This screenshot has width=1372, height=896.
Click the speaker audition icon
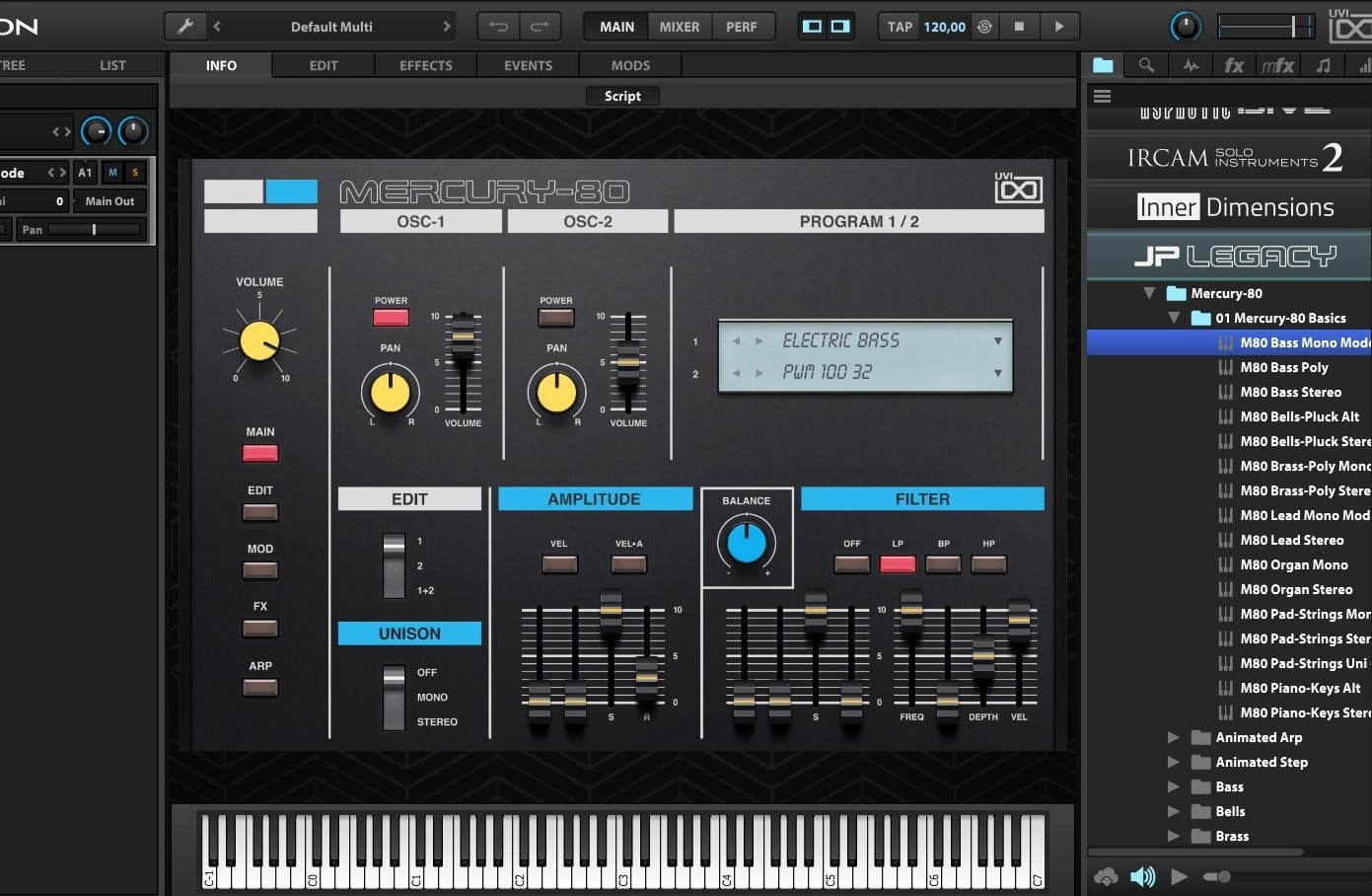(1142, 876)
